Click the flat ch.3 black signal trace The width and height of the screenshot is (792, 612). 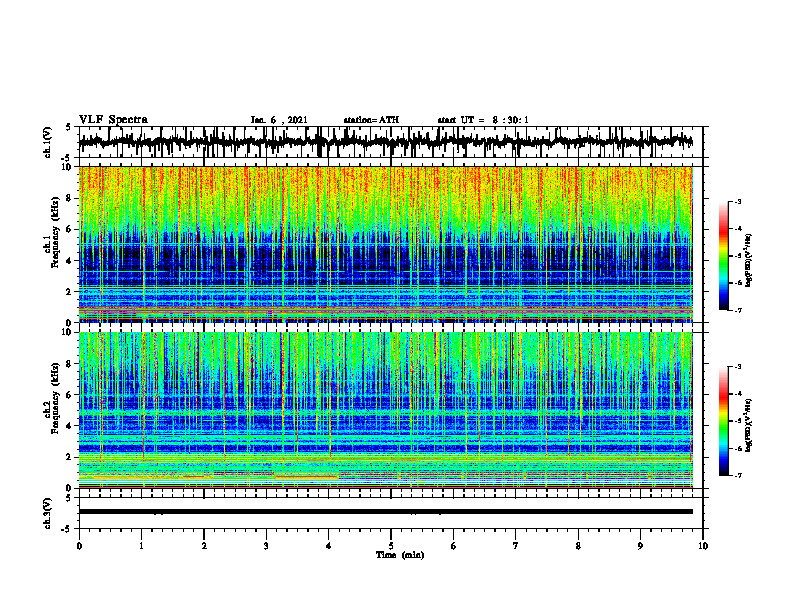click(x=385, y=512)
